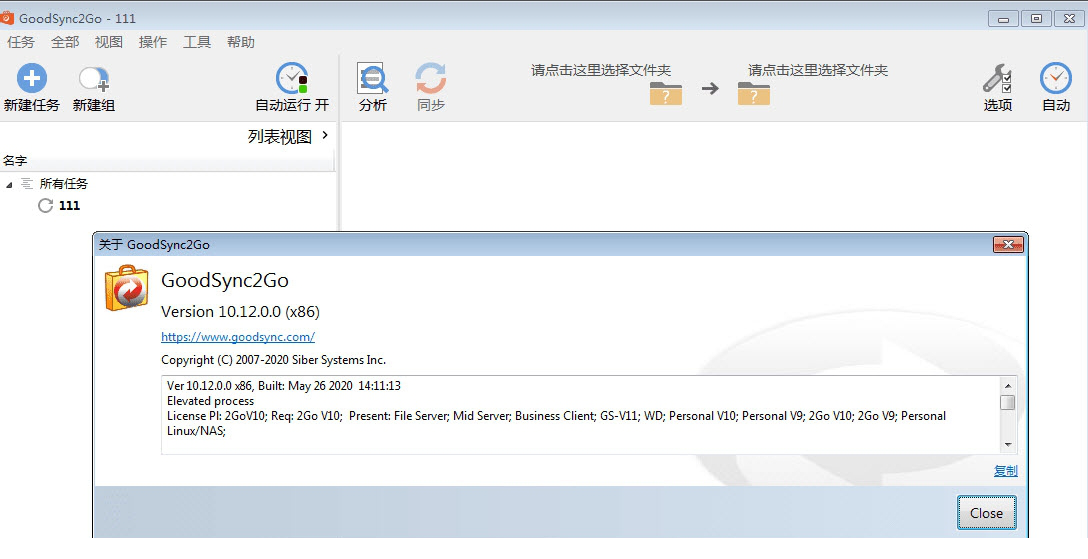This screenshot has height=559, width=1088.
Task: Click the sync status icon beside job 111
Action: 46,205
